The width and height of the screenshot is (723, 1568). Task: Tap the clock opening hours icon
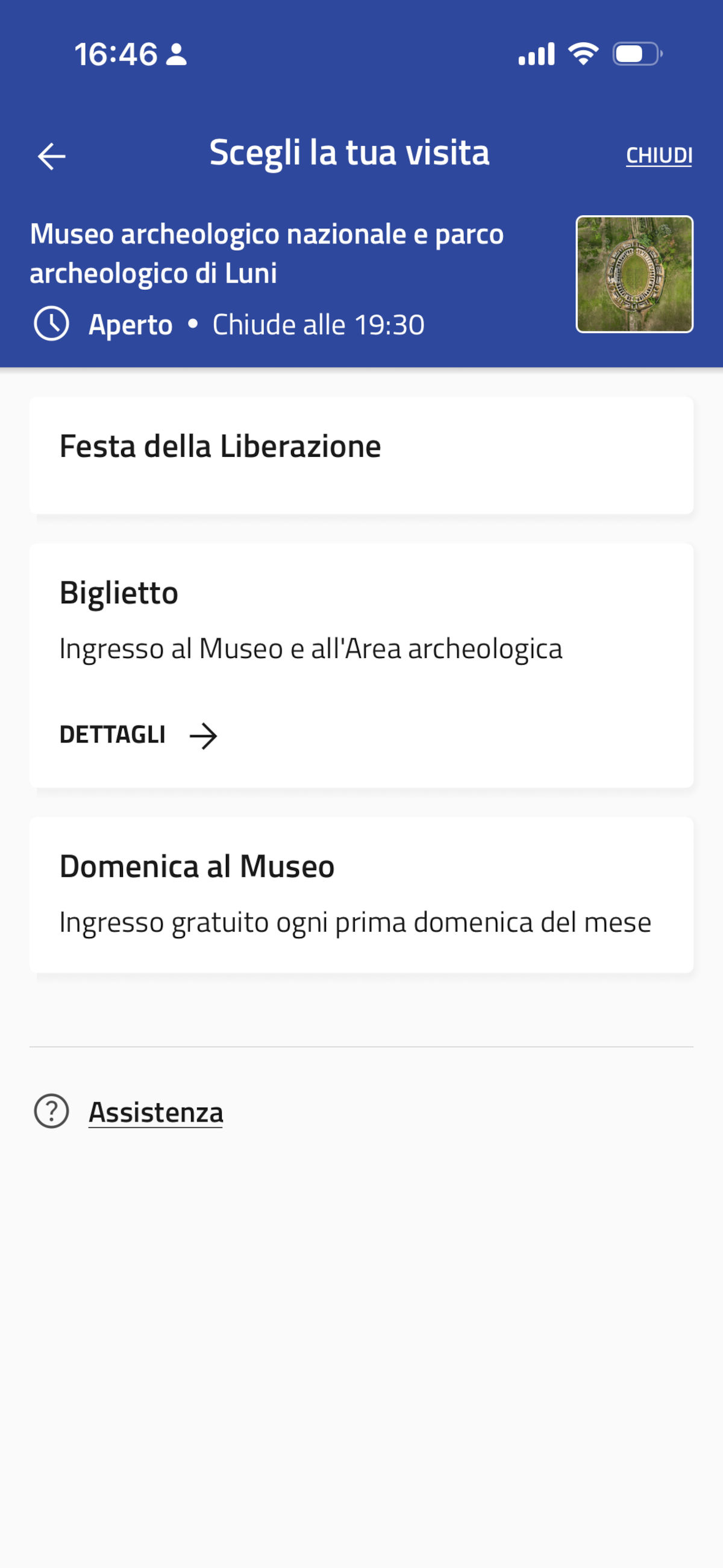(52, 323)
